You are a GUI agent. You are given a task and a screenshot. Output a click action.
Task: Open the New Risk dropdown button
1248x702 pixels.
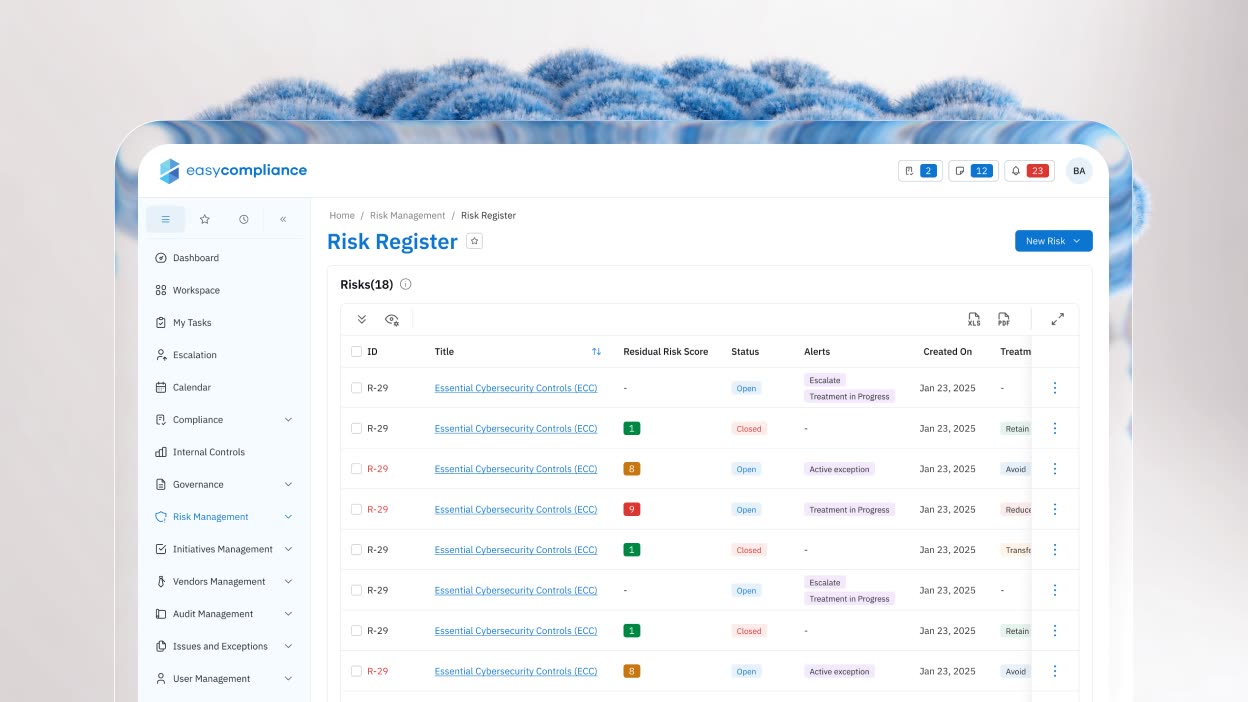pos(1053,241)
